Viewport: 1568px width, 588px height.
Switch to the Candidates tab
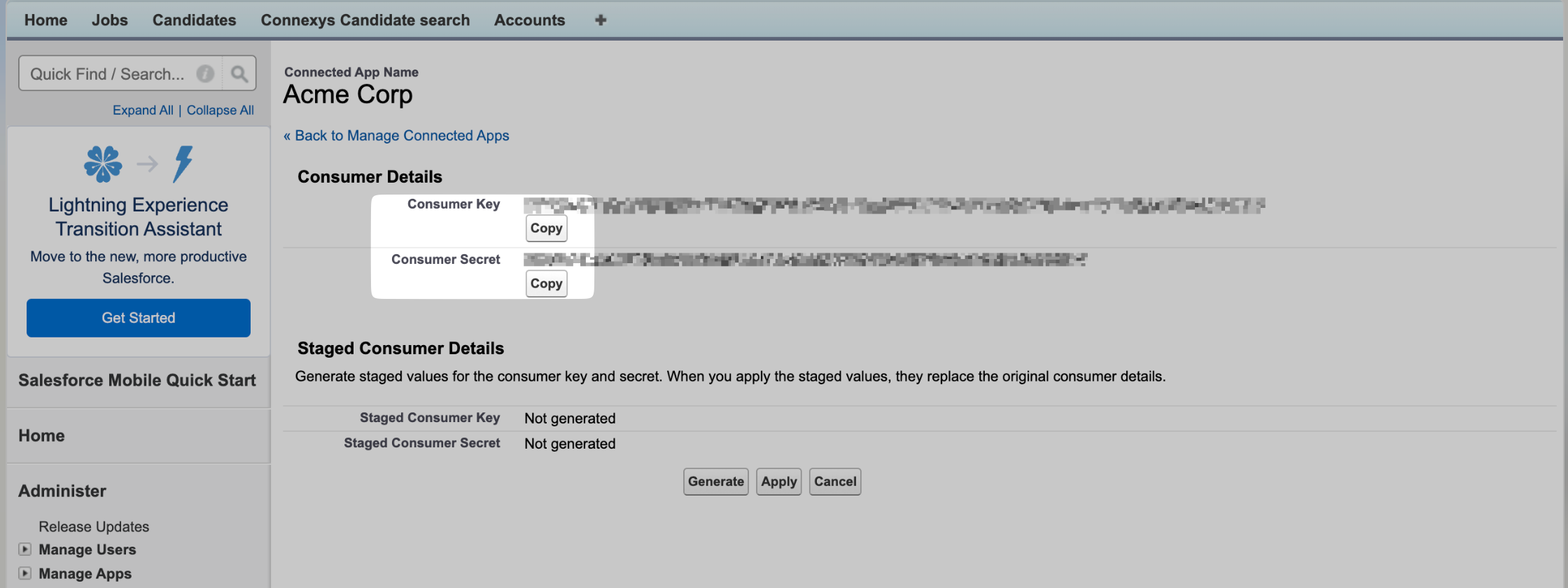[195, 20]
